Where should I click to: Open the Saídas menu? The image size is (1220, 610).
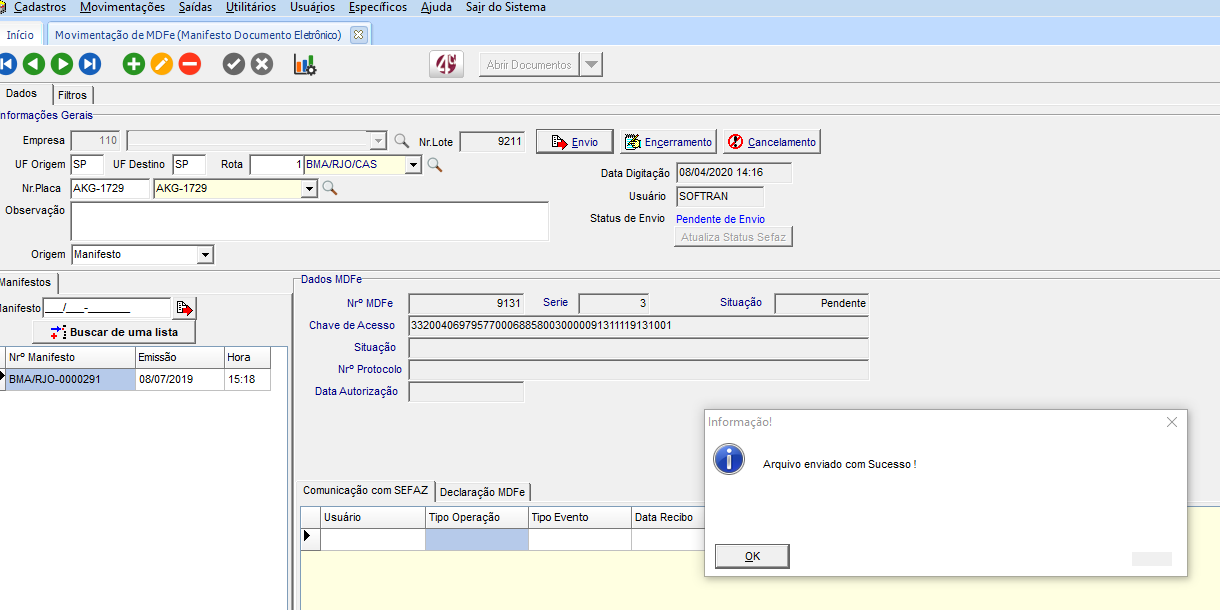click(195, 7)
